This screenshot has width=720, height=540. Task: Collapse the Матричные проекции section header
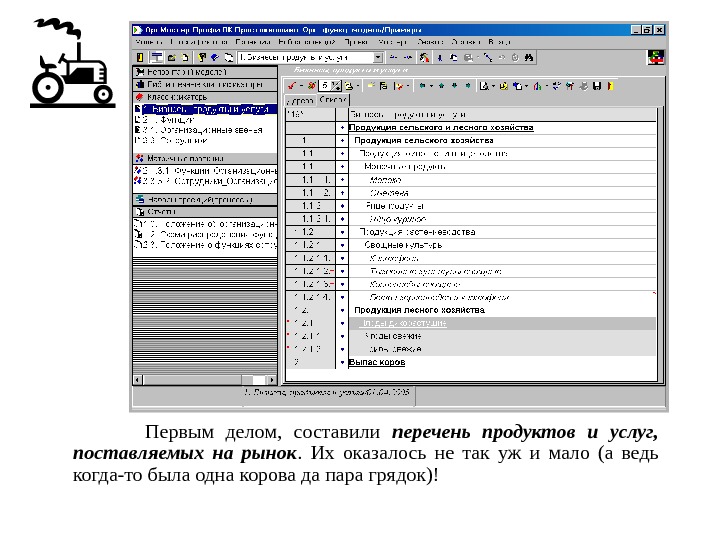tap(205, 158)
